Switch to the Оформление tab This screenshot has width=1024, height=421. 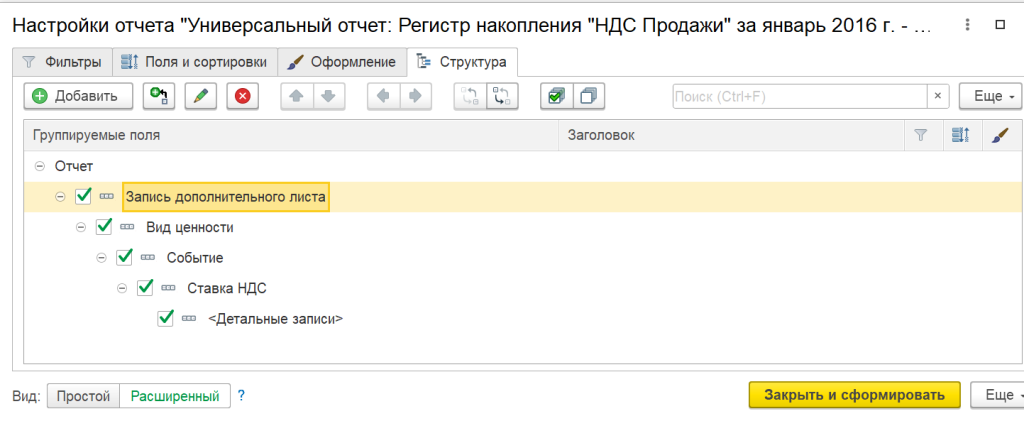(x=342, y=62)
